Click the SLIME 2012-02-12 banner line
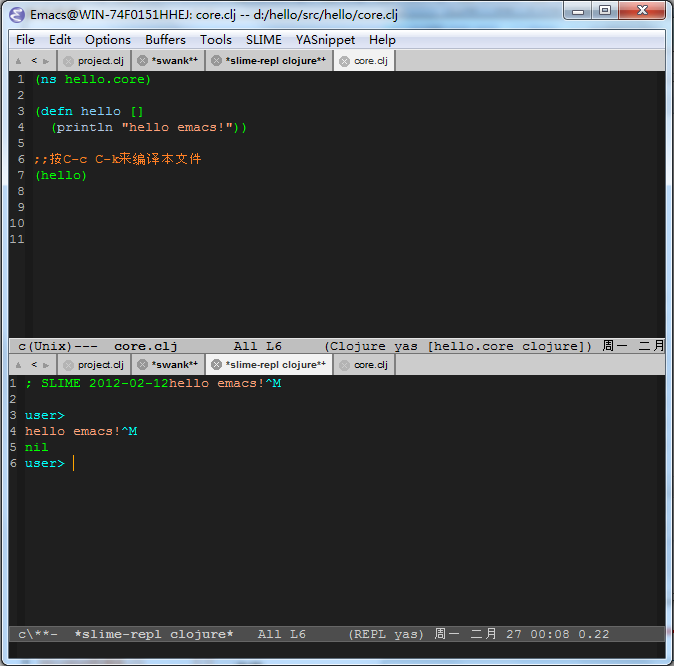This screenshot has height=666, width=674. tap(153, 383)
